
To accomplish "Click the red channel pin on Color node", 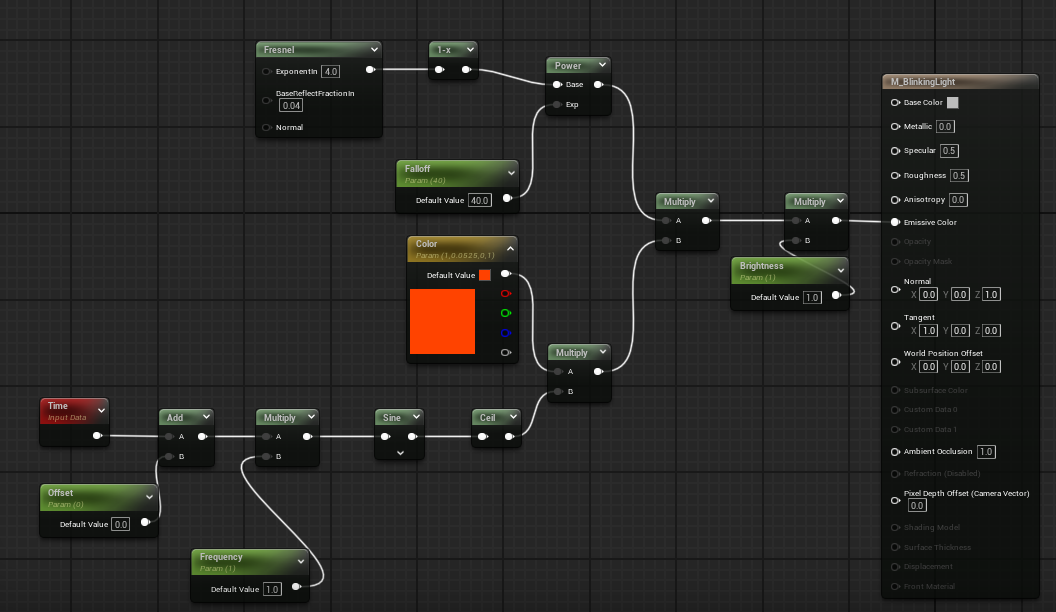I will pos(506,294).
